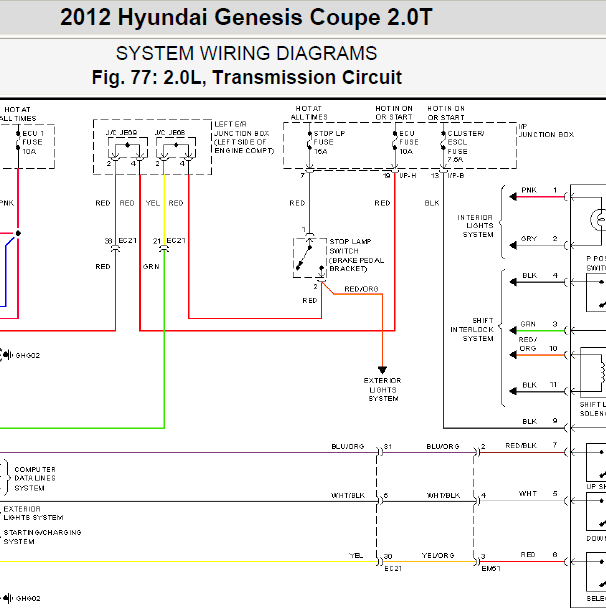Click the 'BLK' label at pin 9
Viewport: 606px width, 610px height.
pos(530,422)
